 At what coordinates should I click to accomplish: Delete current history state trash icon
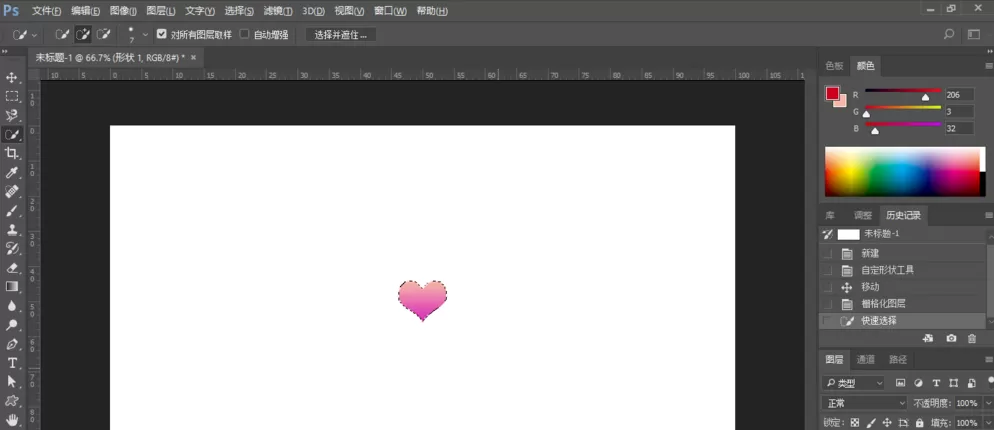(972, 338)
